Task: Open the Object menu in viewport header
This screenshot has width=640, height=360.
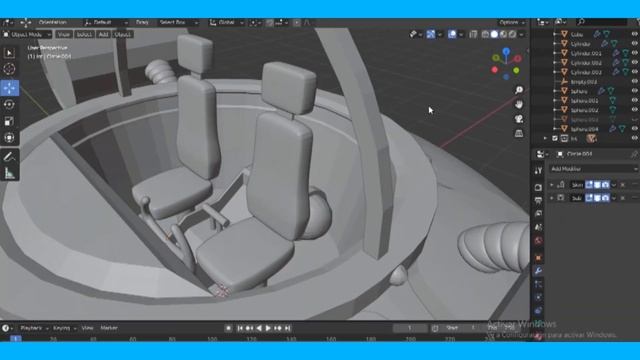Action: tap(122, 35)
